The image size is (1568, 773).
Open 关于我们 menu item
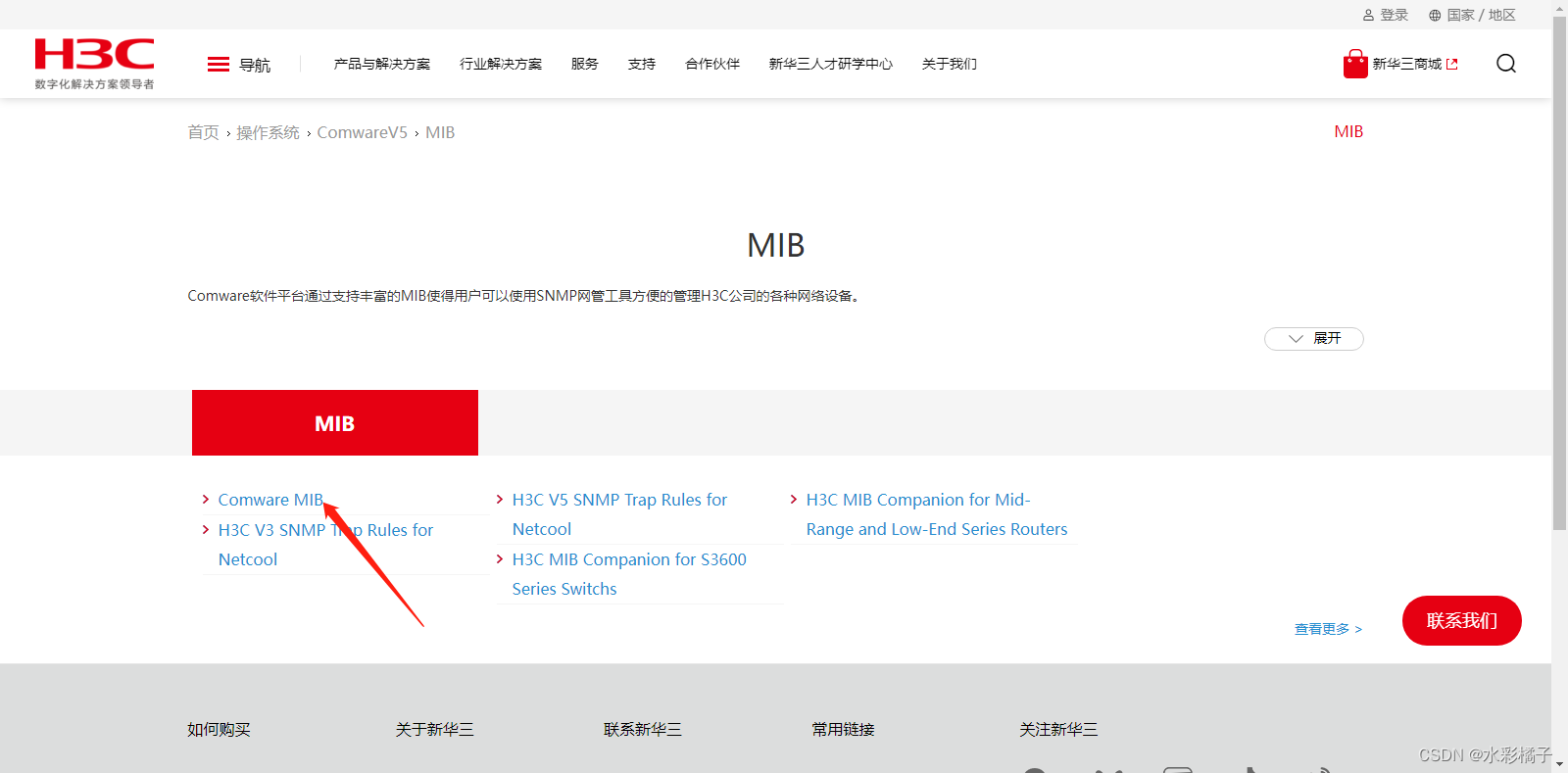950,64
